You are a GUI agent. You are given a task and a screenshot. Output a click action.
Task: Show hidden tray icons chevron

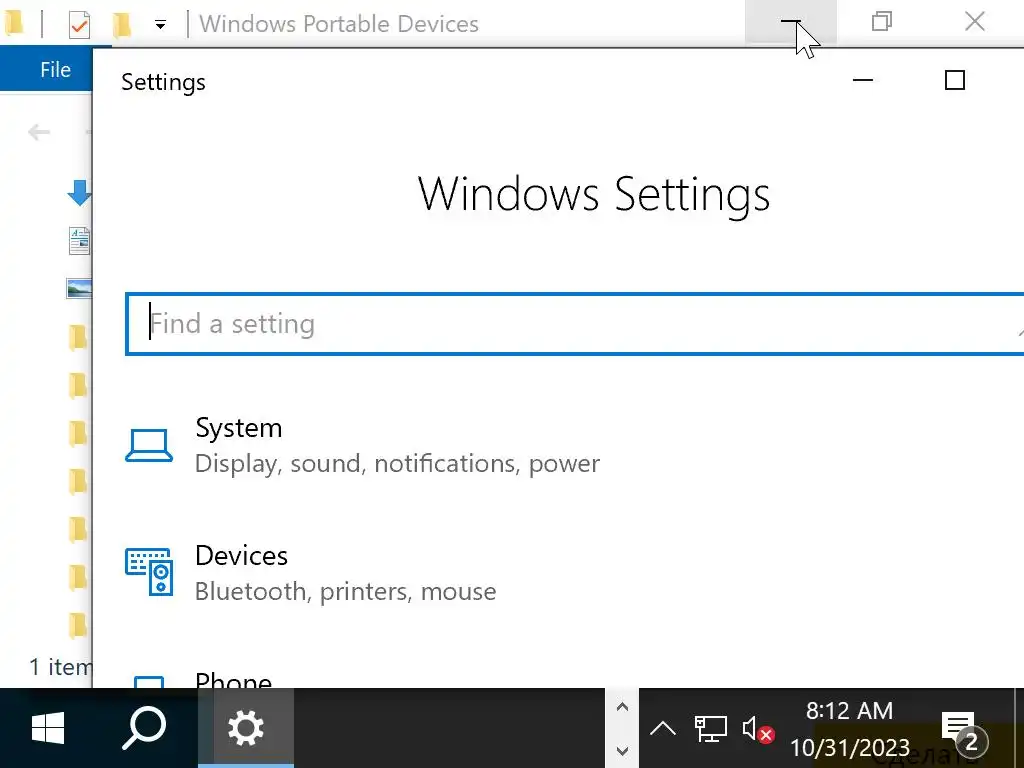(662, 728)
